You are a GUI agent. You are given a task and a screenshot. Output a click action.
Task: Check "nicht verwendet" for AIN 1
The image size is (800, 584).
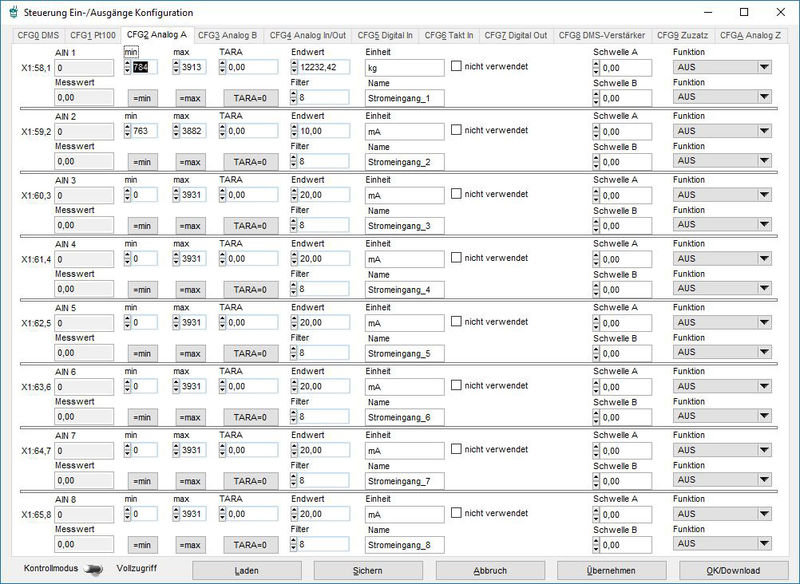click(456, 66)
